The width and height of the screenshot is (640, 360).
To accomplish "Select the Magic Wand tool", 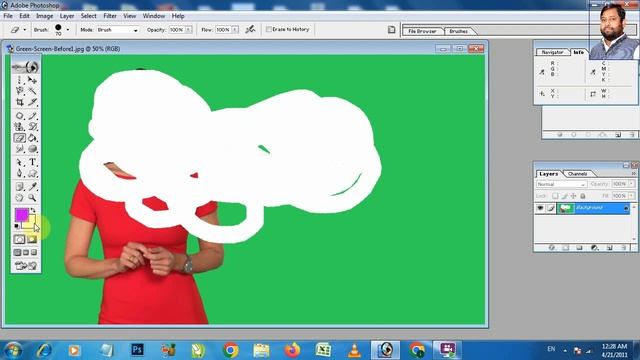I will click(32, 91).
